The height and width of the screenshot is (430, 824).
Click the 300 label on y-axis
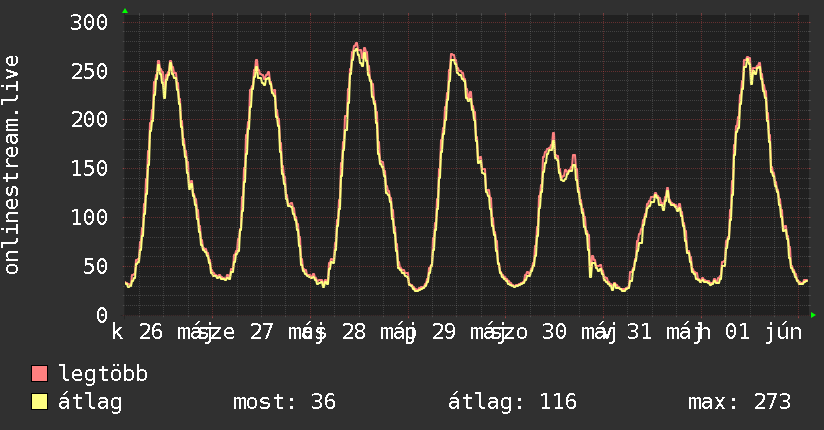coord(89,23)
